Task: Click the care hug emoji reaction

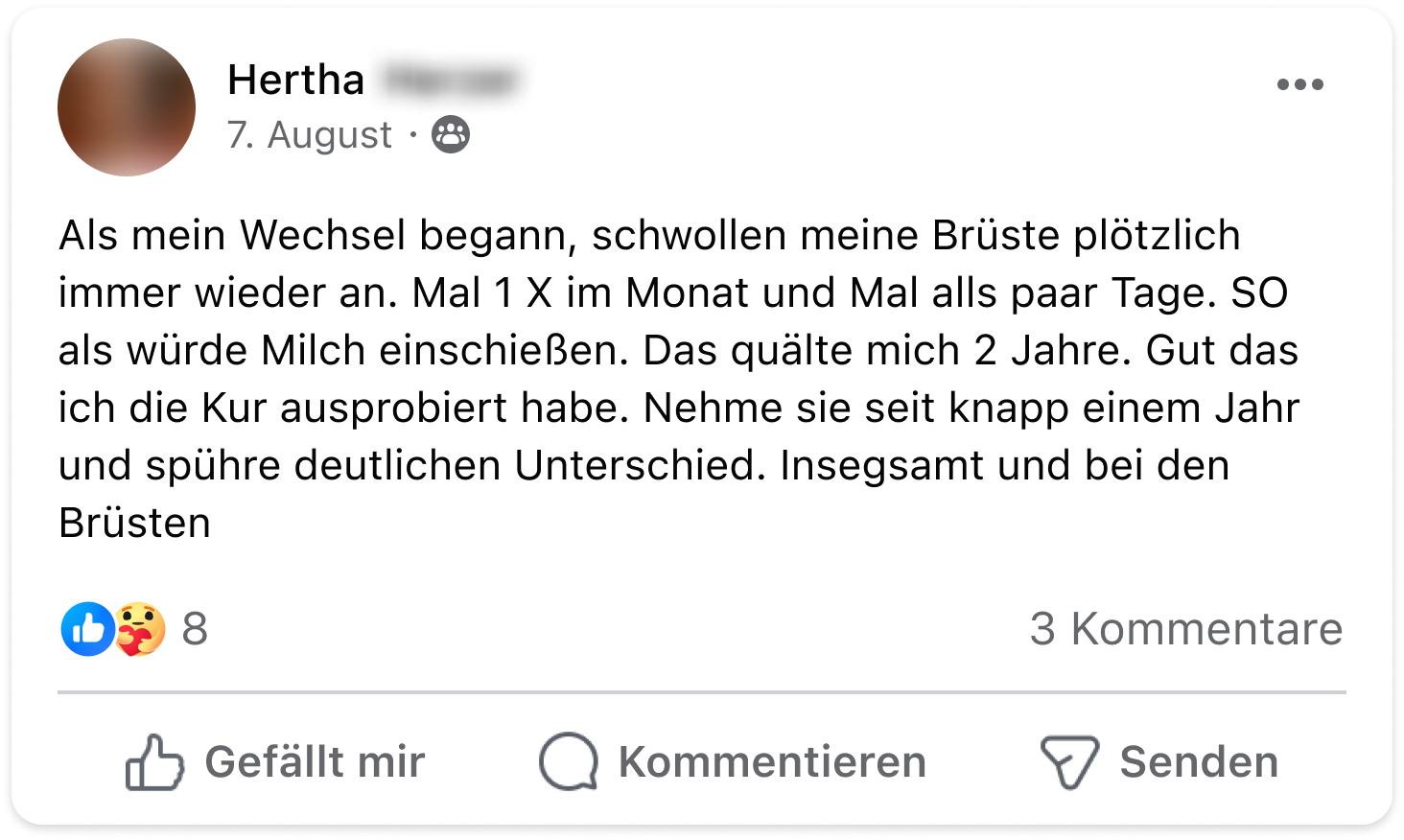Action: (x=140, y=629)
